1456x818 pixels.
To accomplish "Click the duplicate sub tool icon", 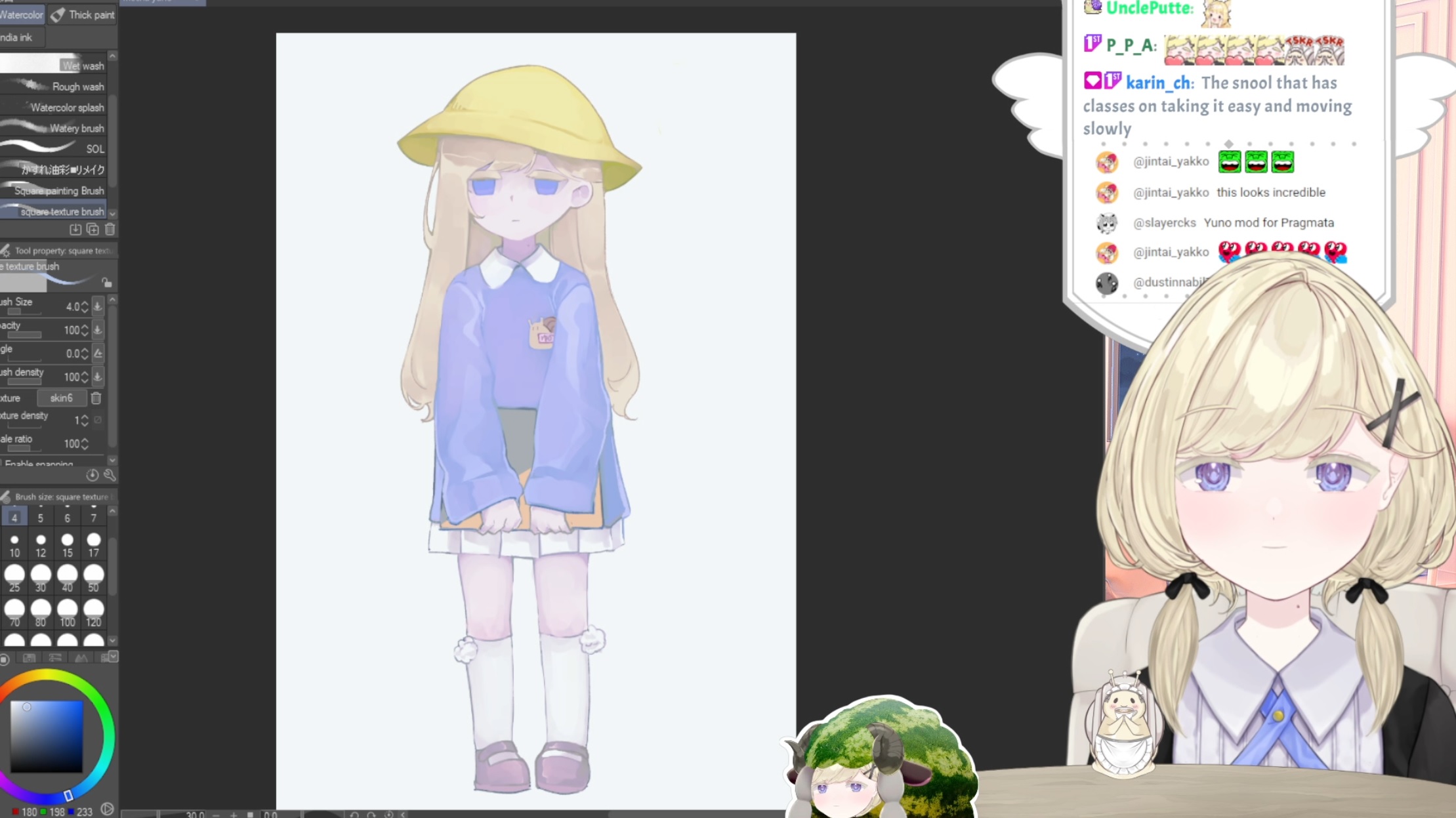I will [x=93, y=230].
